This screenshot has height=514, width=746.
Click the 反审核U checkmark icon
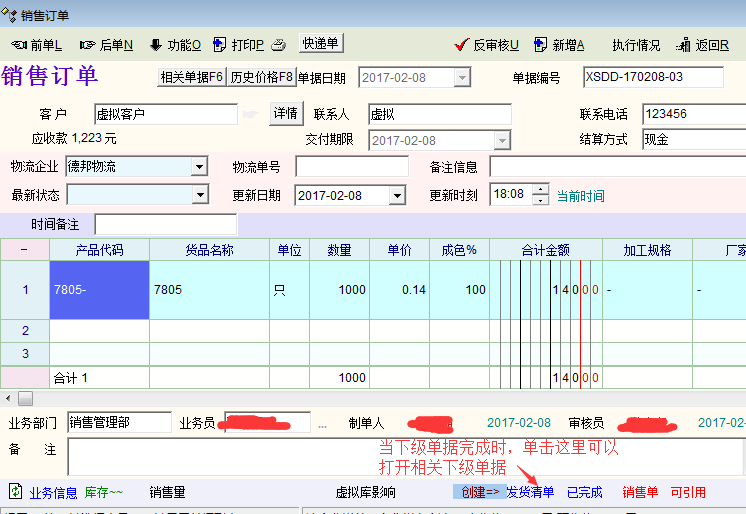point(461,45)
